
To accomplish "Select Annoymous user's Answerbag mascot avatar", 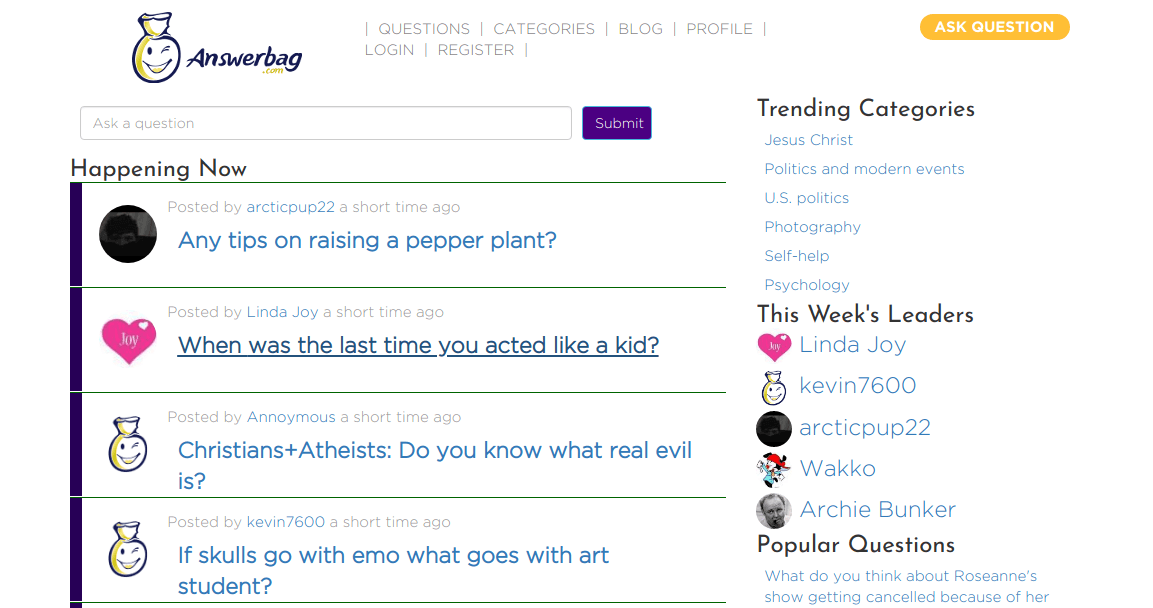I will (128, 444).
